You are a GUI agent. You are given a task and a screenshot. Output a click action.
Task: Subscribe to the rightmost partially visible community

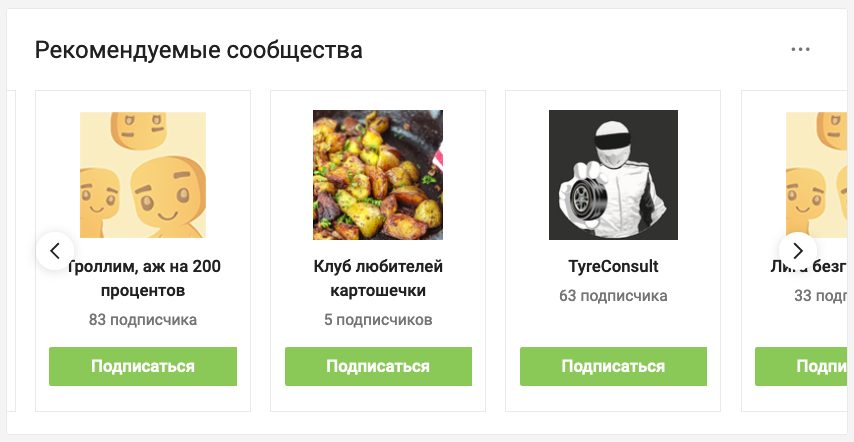pos(801,366)
